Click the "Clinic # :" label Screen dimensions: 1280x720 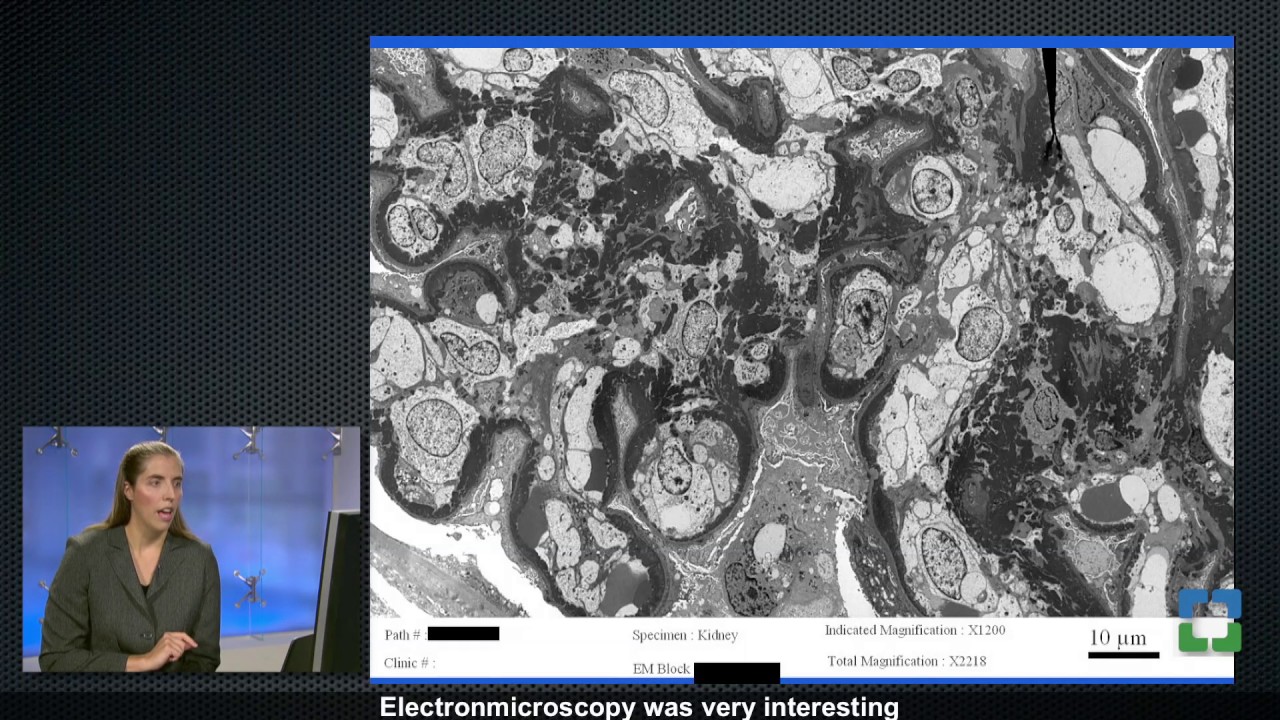[410, 663]
